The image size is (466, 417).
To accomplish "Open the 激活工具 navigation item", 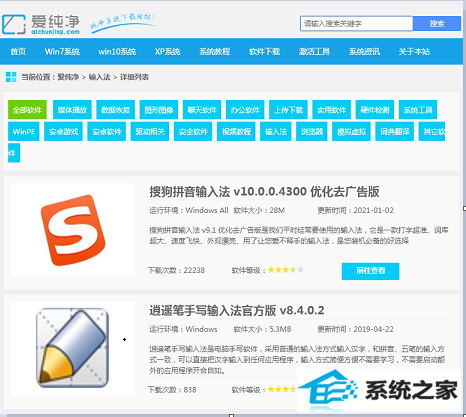I will click(314, 52).
